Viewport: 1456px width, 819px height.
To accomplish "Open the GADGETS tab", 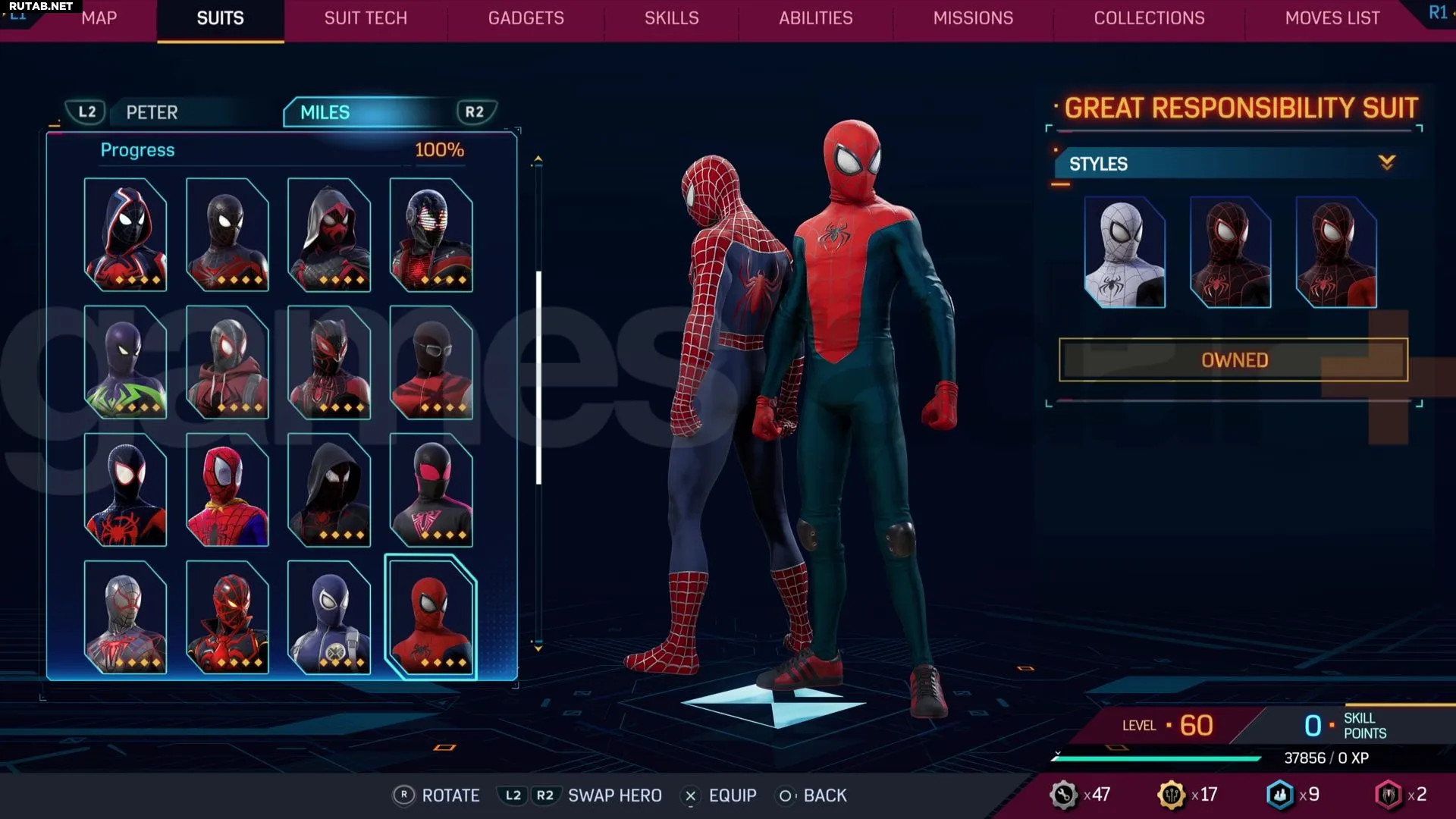I will pos(526,18).
